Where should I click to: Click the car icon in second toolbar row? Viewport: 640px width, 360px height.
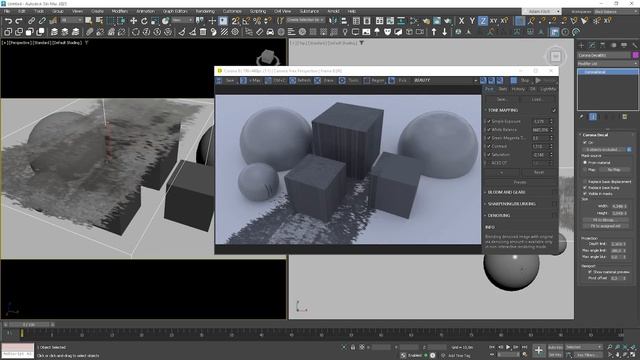270,32
